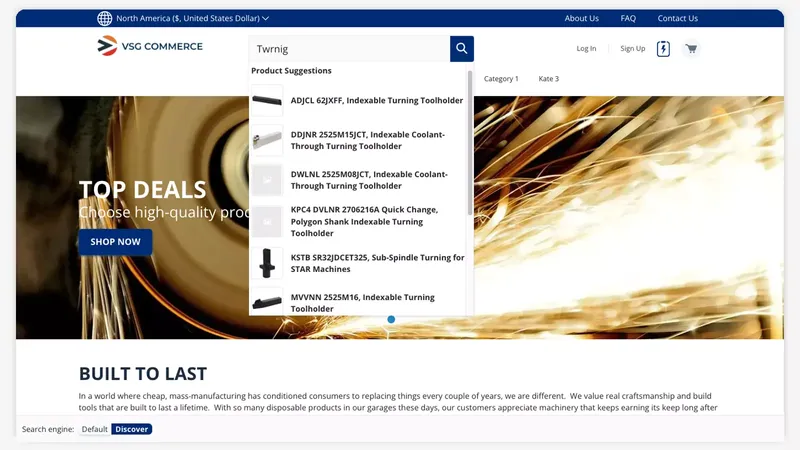Click the magnifying glass search button
Viewport: 800px width, 450px height.
pyautogui.click(x=461, y=49)
